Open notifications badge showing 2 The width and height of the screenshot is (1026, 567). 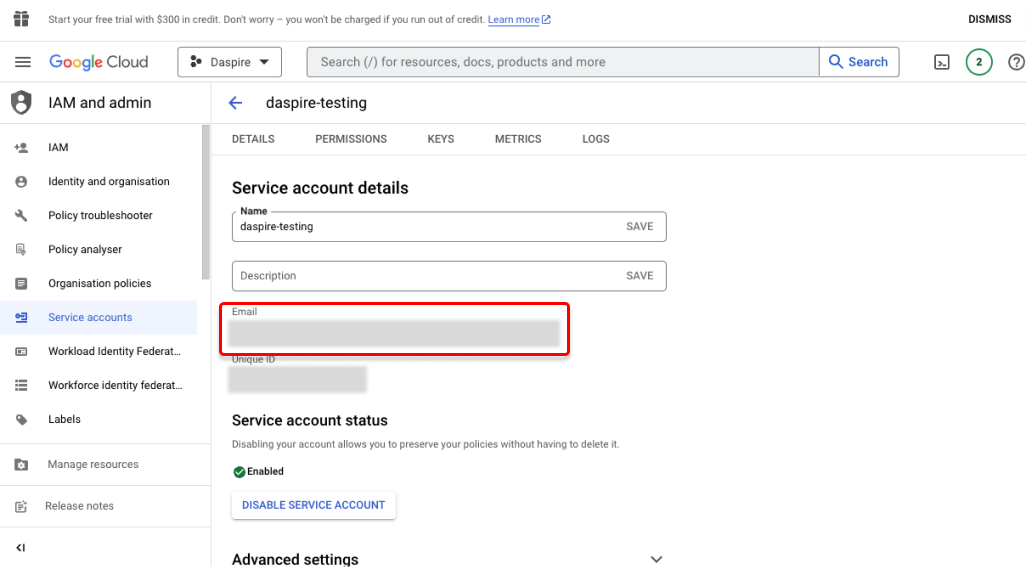tap(979, 62)
